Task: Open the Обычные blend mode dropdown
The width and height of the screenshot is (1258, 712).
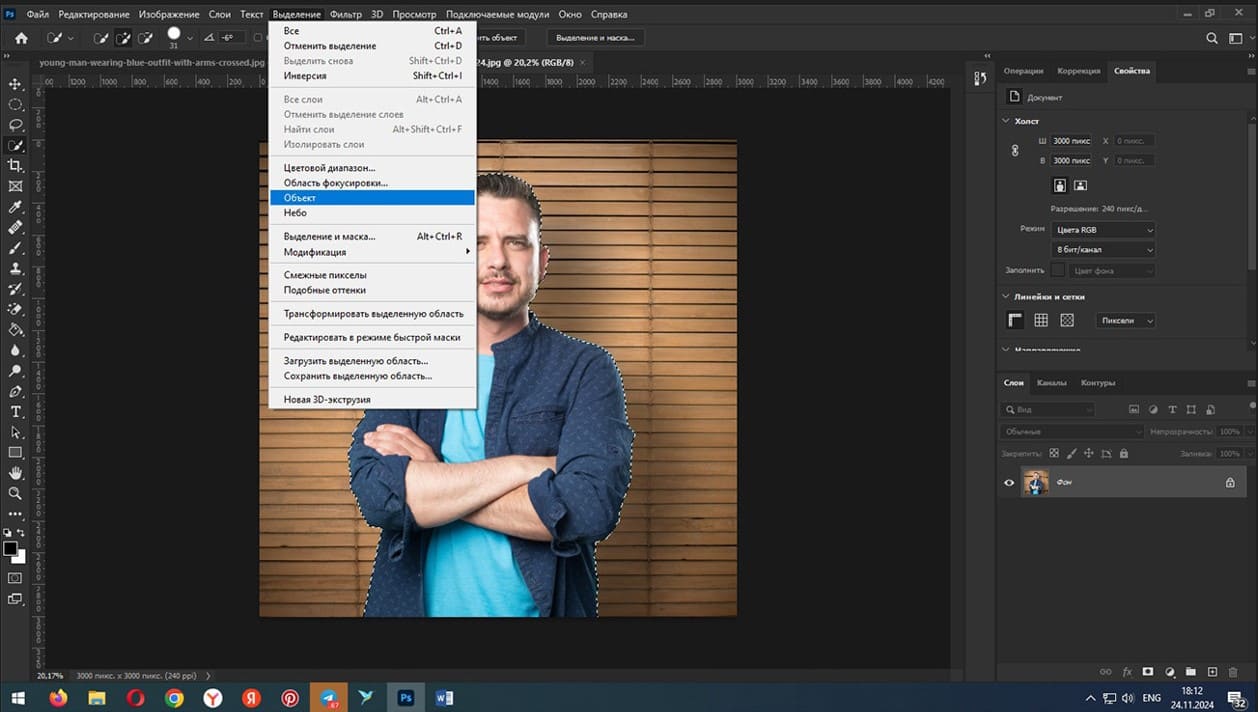Action: [x=1072, y=431]
